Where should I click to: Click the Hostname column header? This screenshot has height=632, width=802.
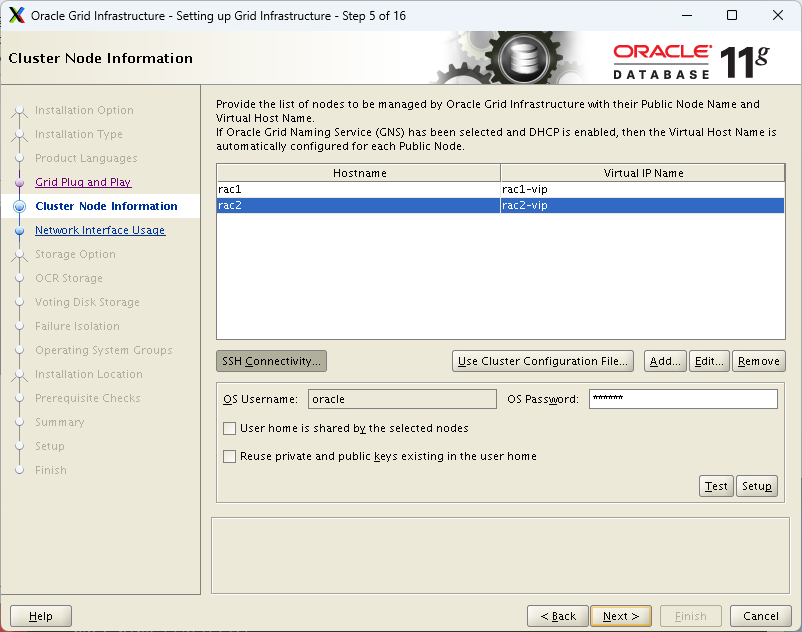359,173
